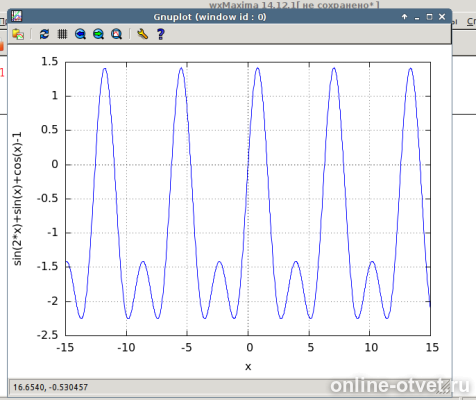This screenshot has width=476, height=400.
Task: Click the sin(2*x)+sin(x)+cos(x)-1 axis label
Action: (17, 199)
